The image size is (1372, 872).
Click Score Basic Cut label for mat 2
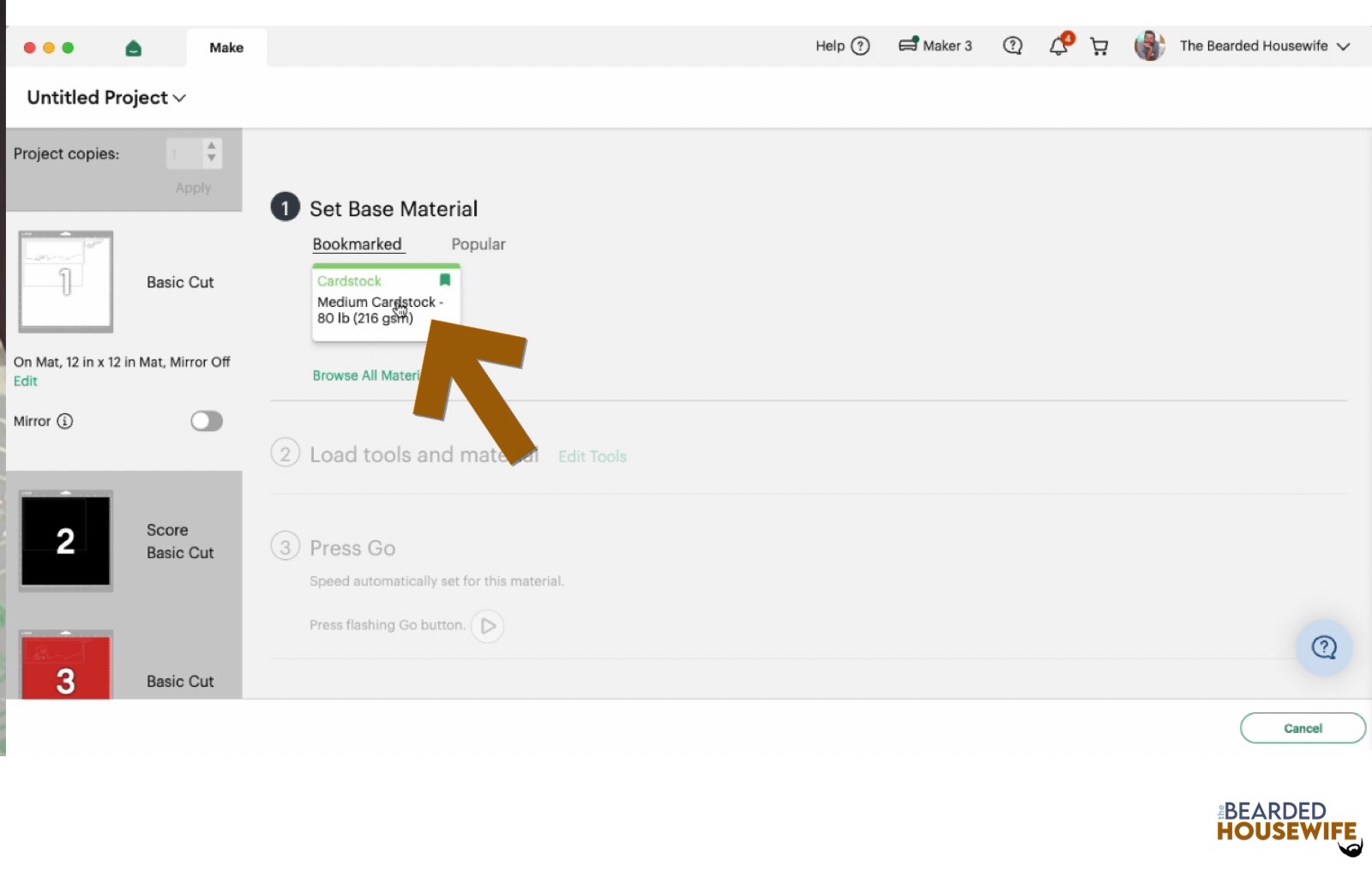click(x=180, y=541)
